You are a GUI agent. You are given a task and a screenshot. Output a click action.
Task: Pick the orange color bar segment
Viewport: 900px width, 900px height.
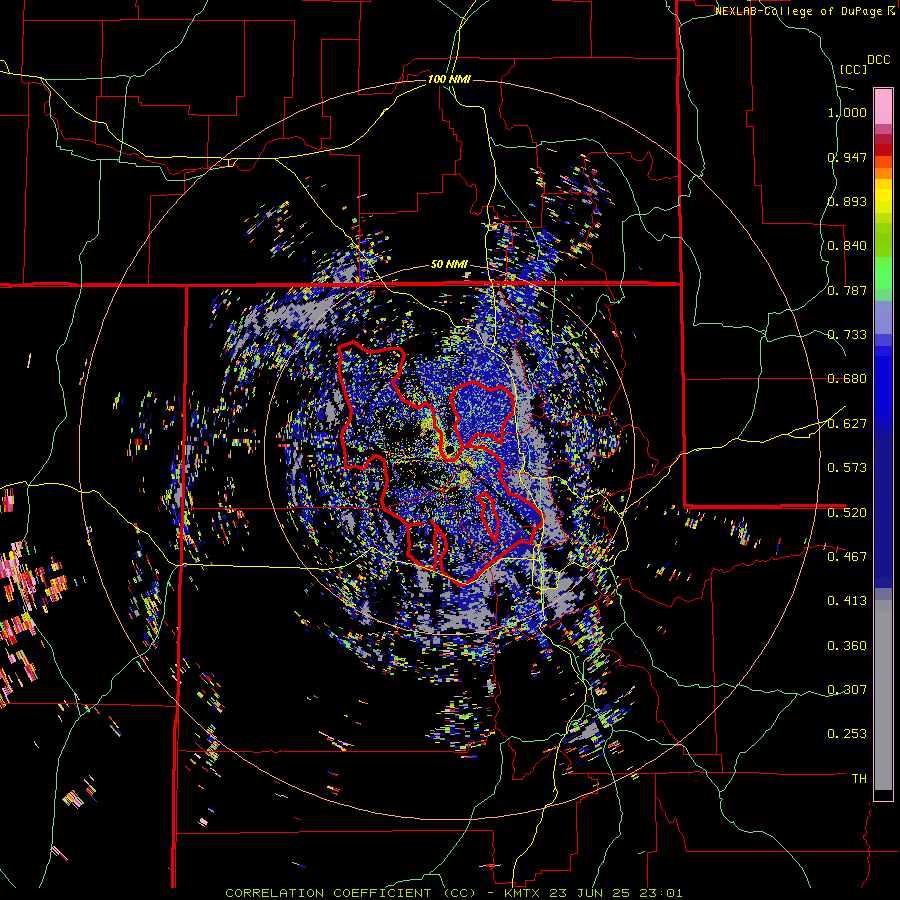click(x=883, y=173)
